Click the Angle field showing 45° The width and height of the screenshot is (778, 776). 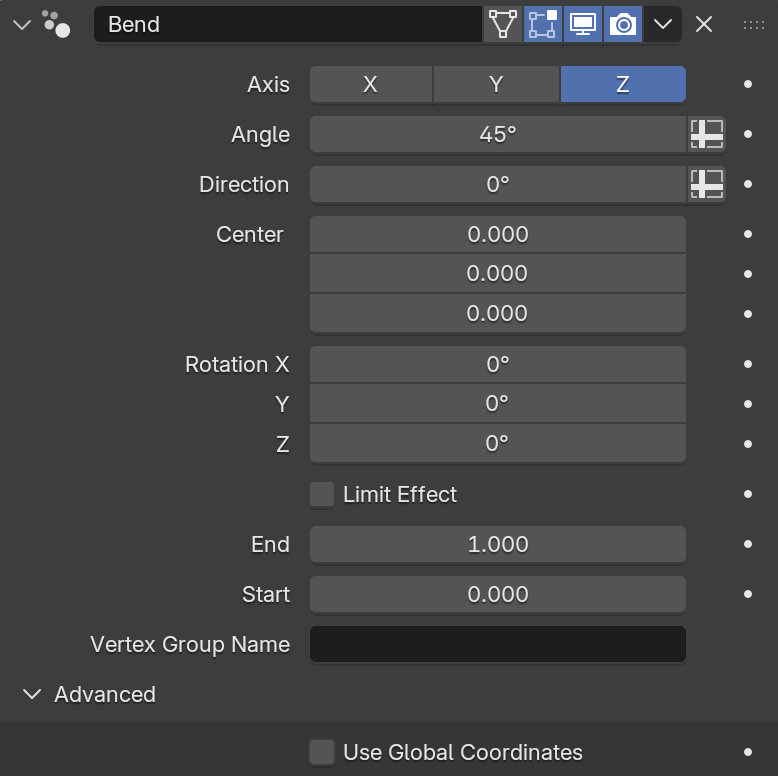coord(498,134)
